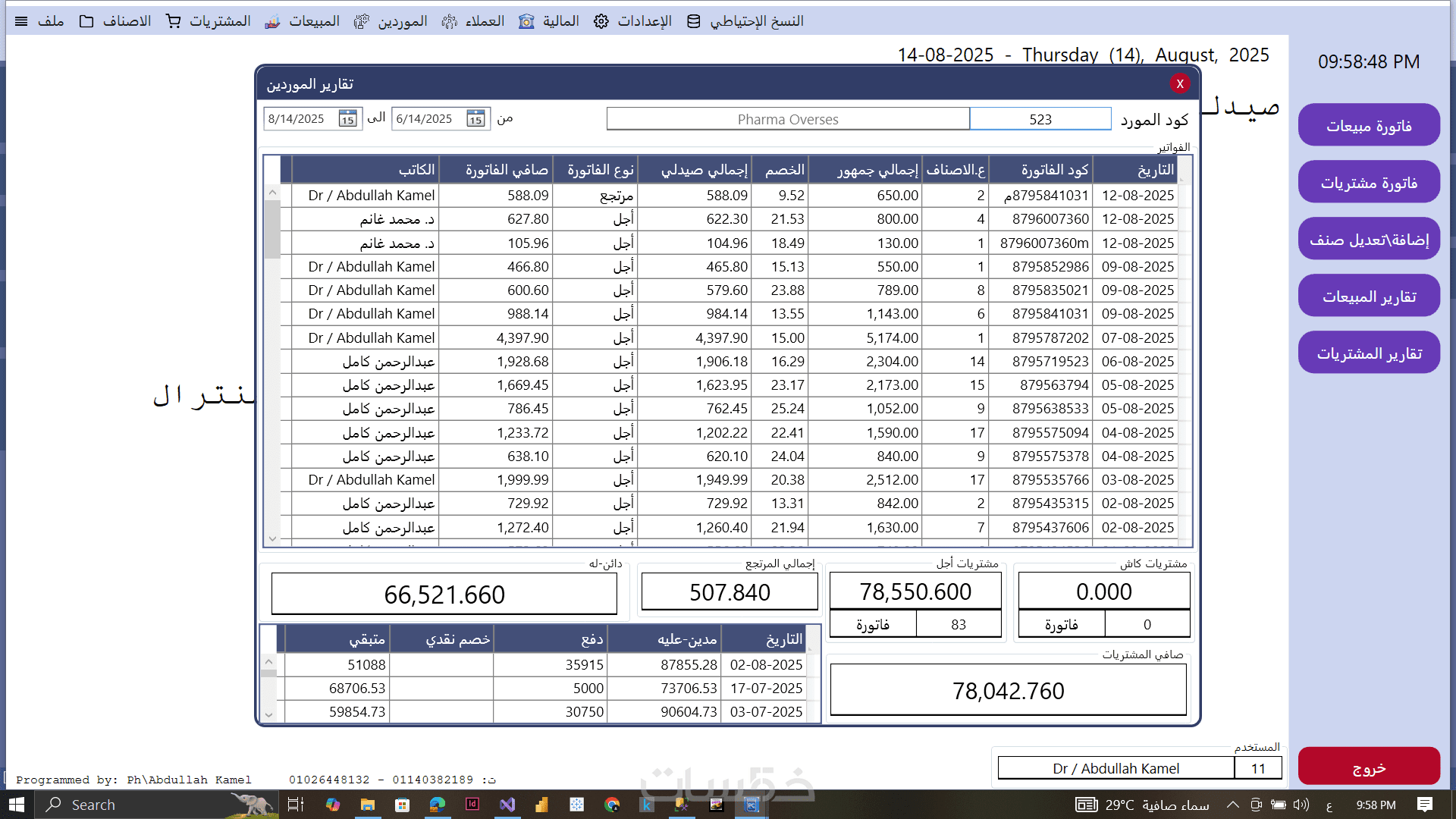The image size is (1456, 819).
Task: Select invoice row 8795787202
Action: tap(1050, 337)
